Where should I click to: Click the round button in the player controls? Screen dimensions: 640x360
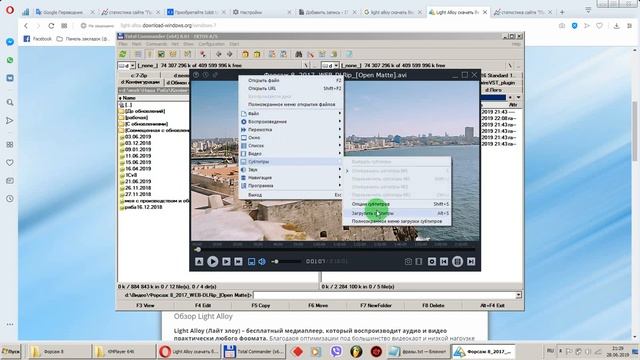pyautogui.click(x=458, y=262)
